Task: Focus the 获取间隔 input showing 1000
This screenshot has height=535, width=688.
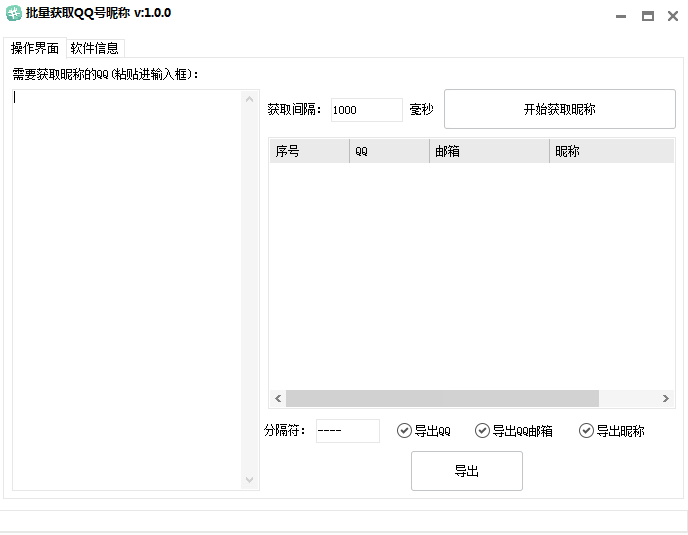Action: [x=366, y=110]
